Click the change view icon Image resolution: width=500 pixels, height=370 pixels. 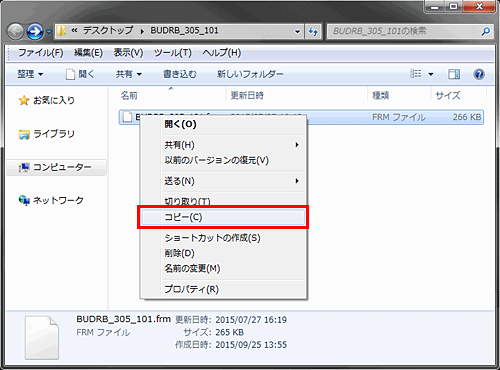click(415, 74)
